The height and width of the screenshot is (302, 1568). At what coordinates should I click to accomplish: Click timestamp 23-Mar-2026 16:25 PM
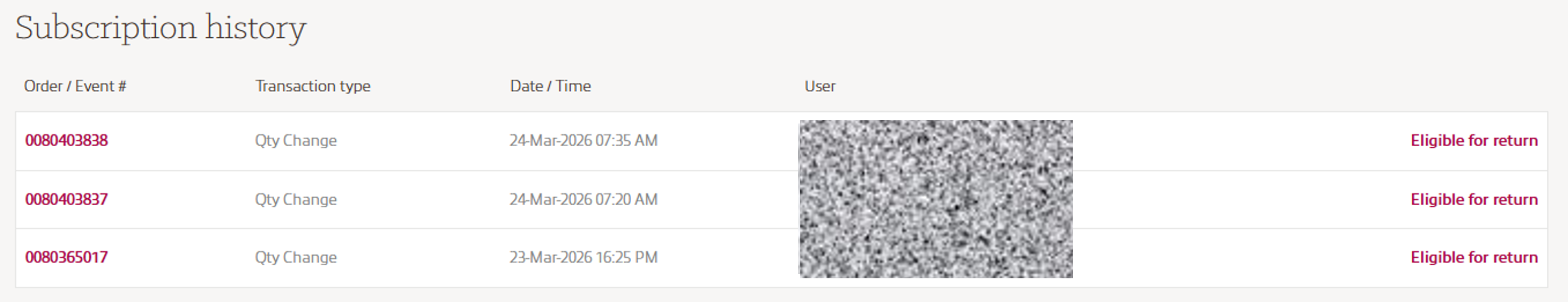[x=584, y=257]
